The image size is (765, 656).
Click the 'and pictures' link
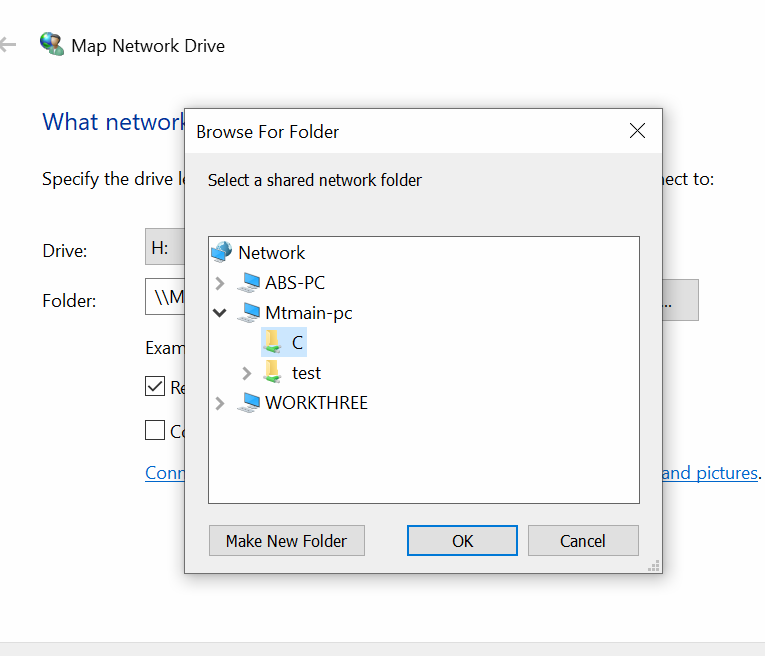[x=710, y=473]
